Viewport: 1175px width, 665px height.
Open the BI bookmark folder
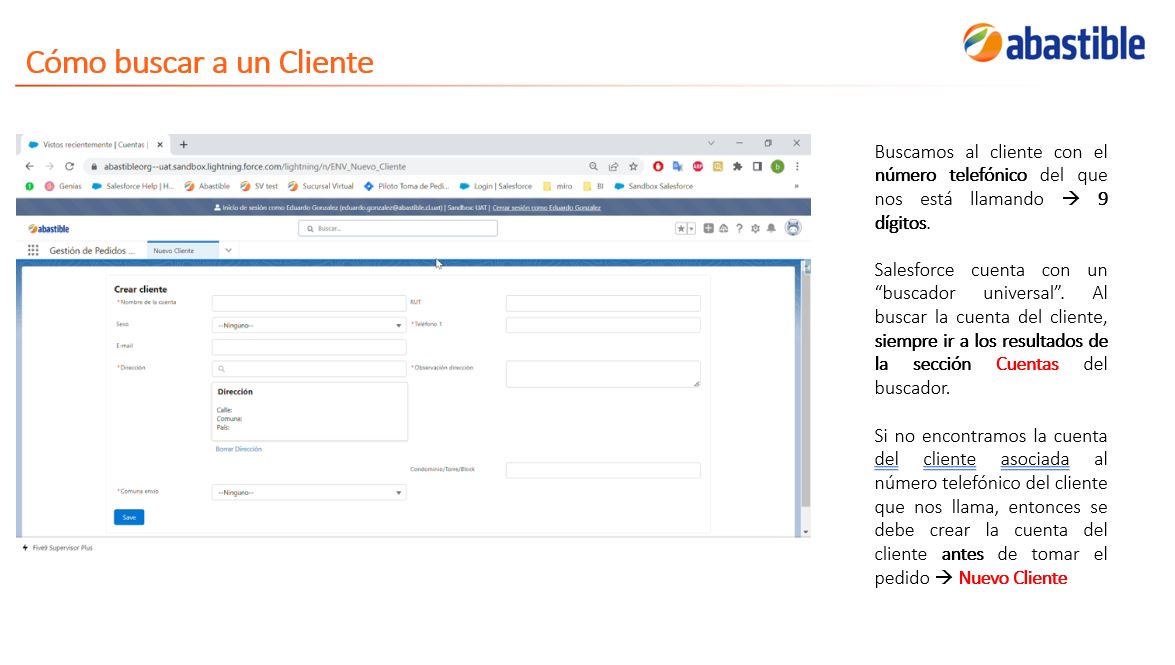point(593,186)
